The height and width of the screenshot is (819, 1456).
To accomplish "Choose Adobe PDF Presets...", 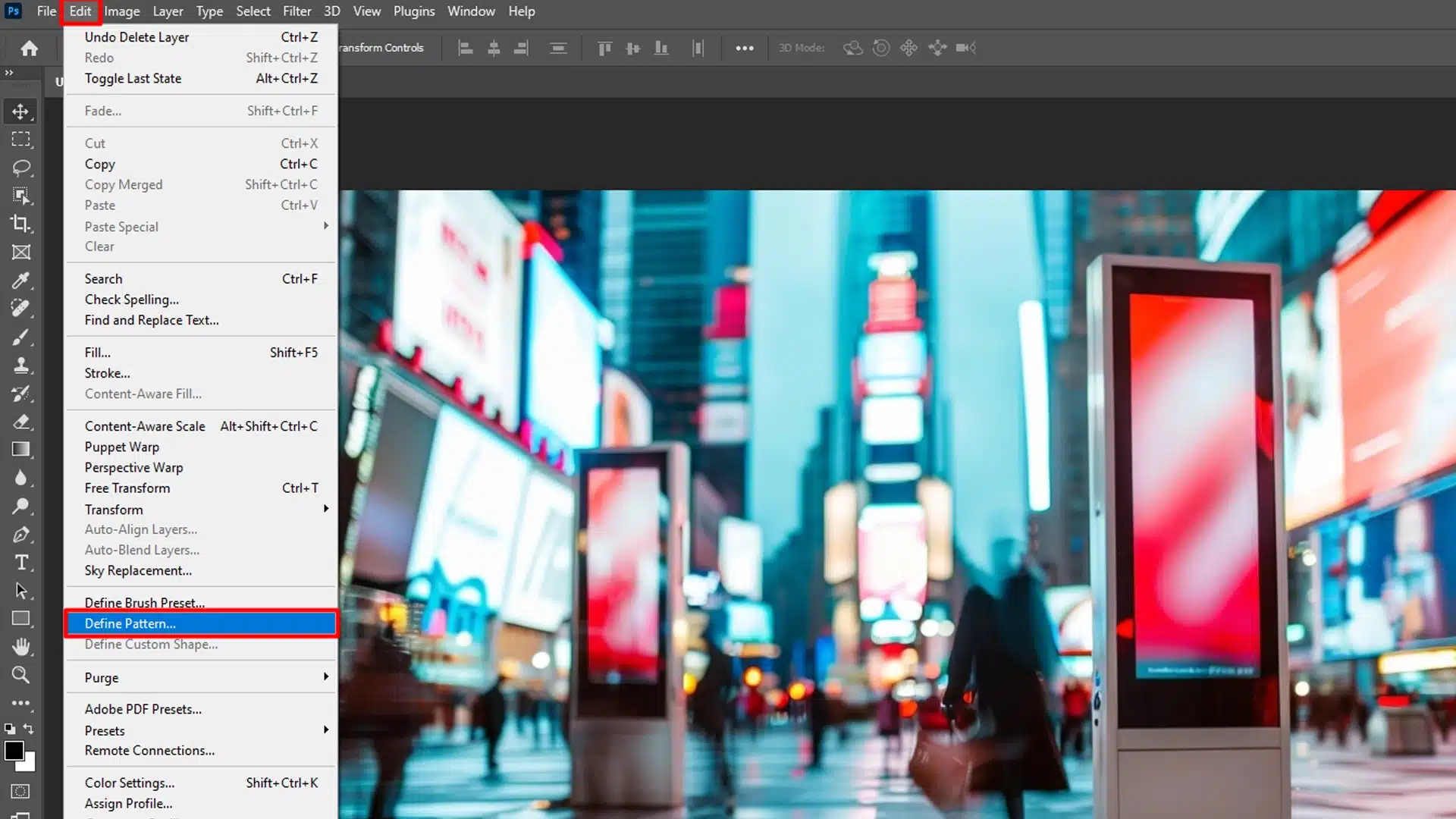I will tap(201, 709).
